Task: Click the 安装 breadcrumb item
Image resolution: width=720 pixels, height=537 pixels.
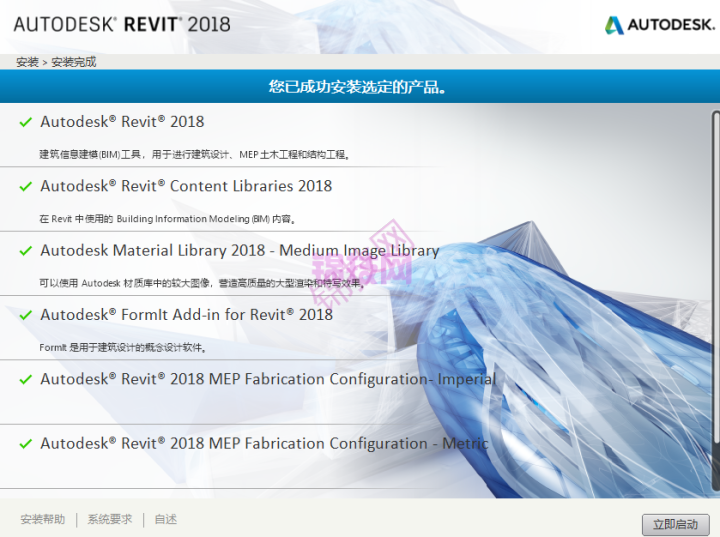Action: [27, 62]
